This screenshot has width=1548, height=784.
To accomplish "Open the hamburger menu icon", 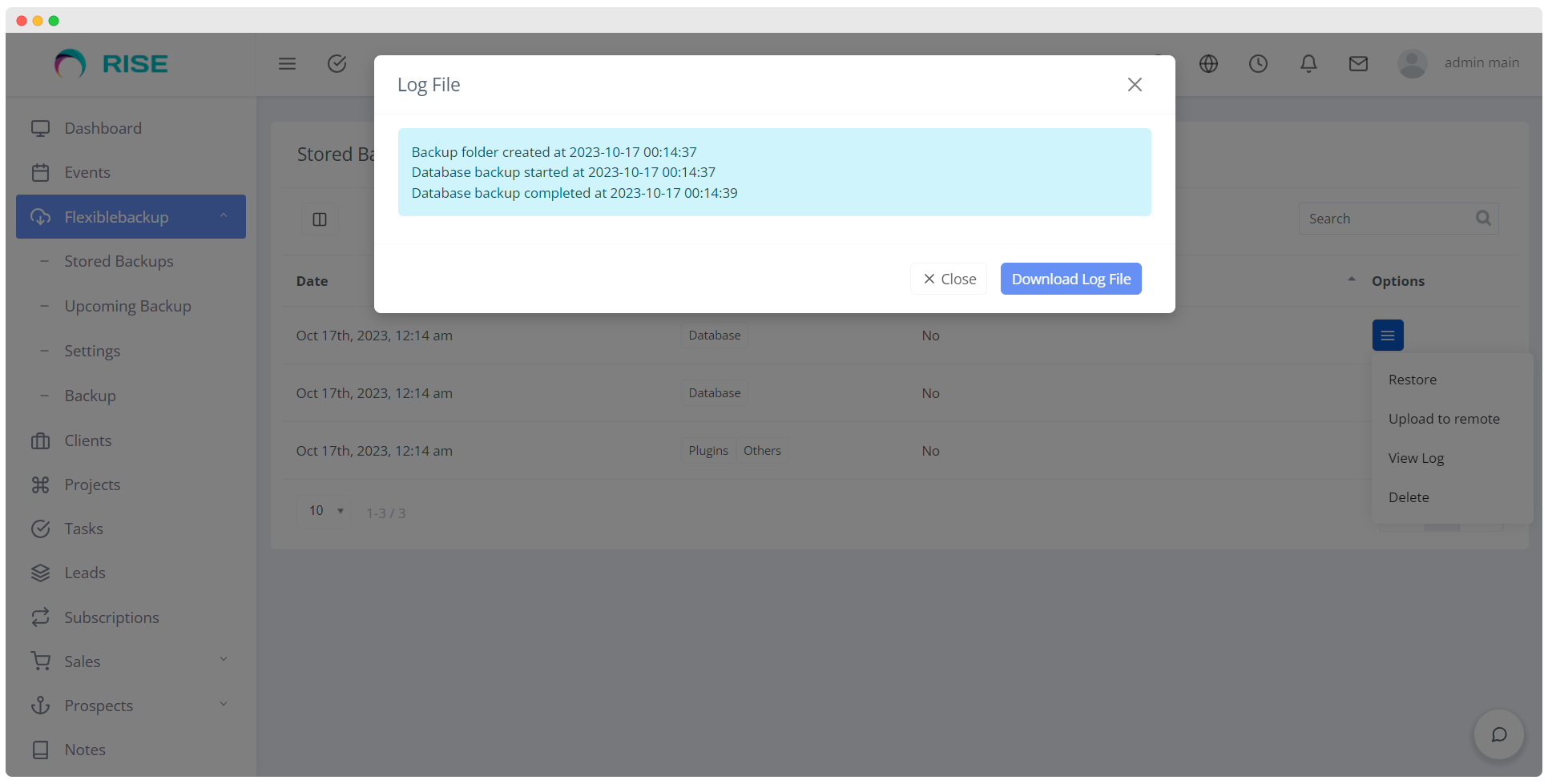I will [x=287, y=64].
